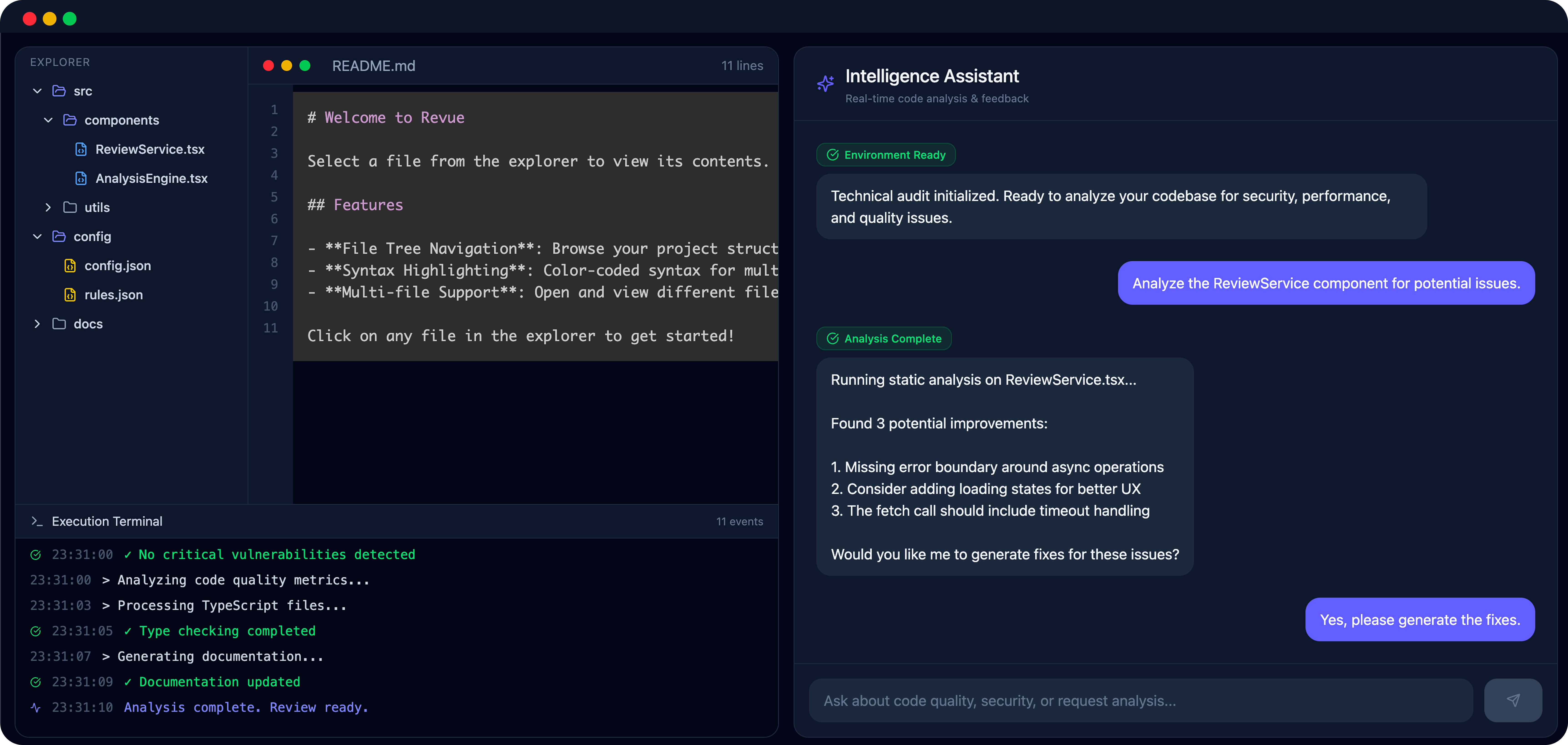Toggle the Analysis Complete status badge
Viewport: 1568px width, 745px height.
884,338
